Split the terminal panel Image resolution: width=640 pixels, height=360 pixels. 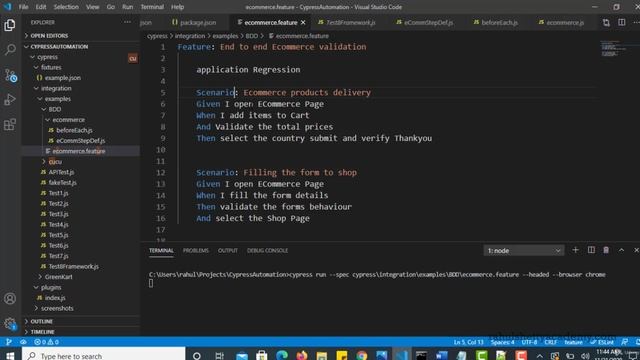pyautogui.click(x=591, y=250)
